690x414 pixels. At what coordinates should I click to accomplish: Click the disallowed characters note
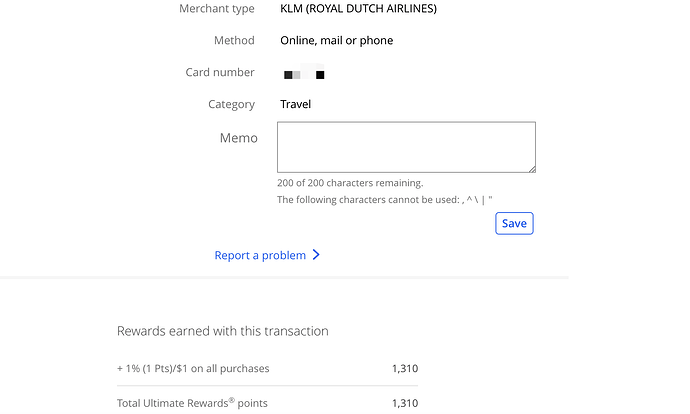[385, 200]
